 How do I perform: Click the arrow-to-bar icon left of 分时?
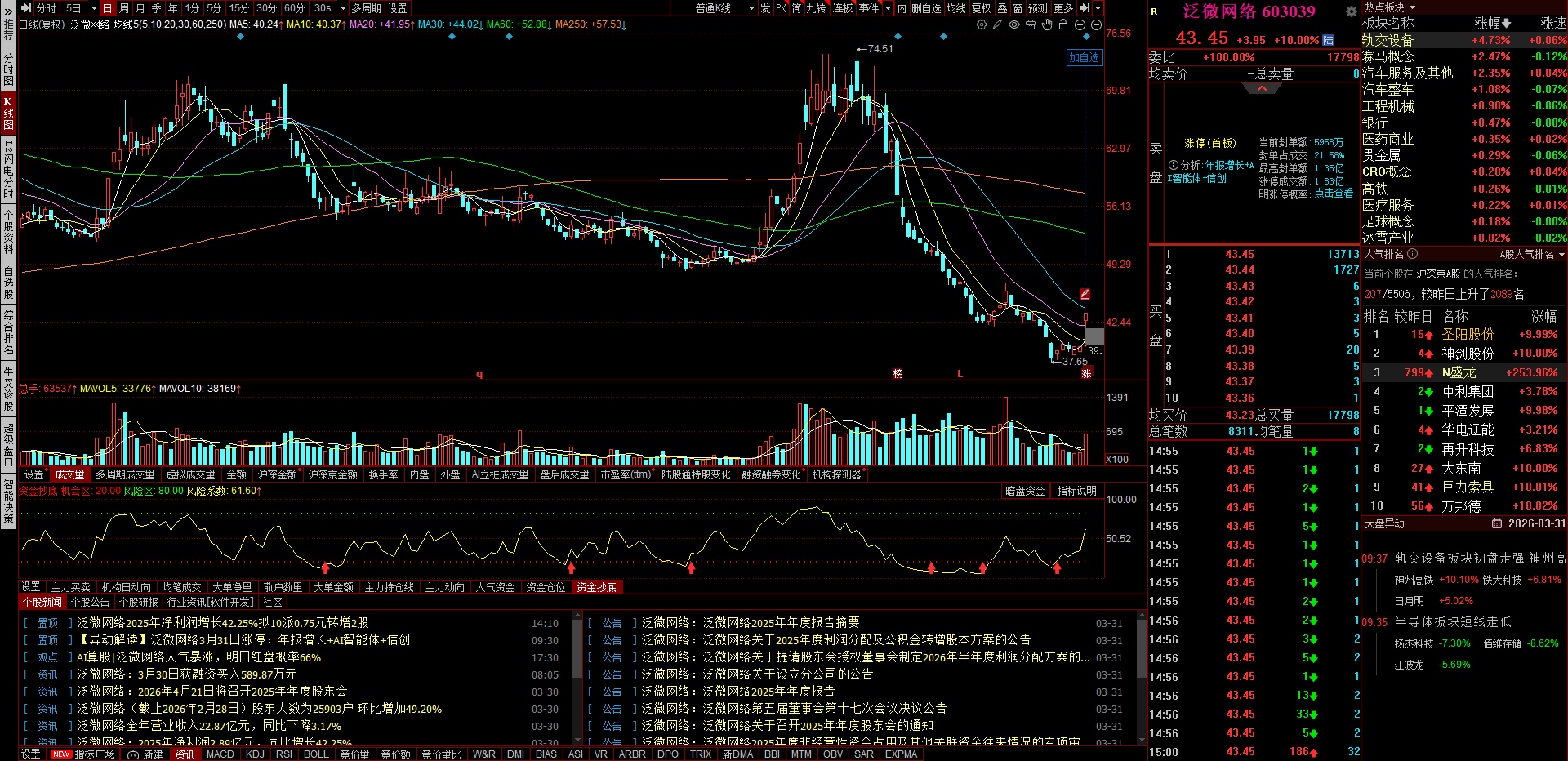(26, 8)
